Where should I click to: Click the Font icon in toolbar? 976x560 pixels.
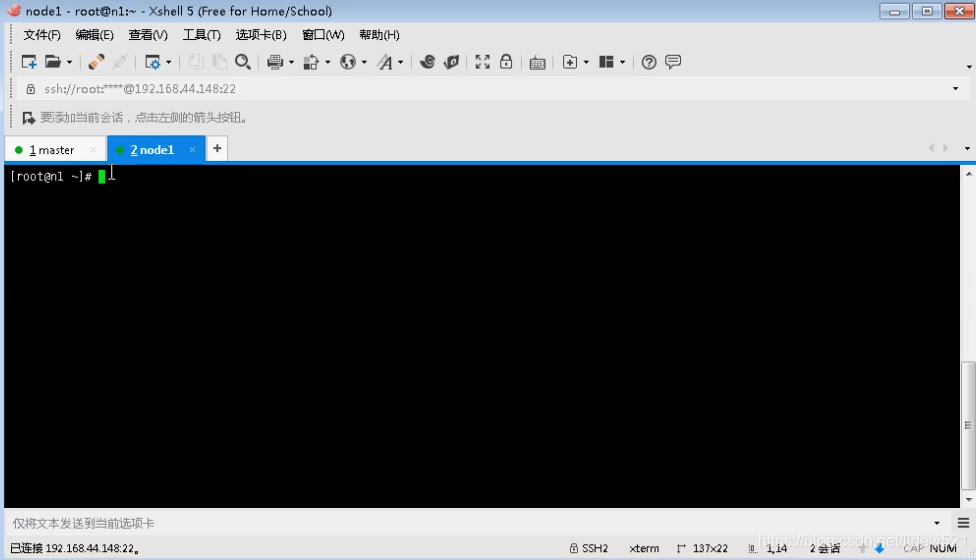click(x=385, y=62)
